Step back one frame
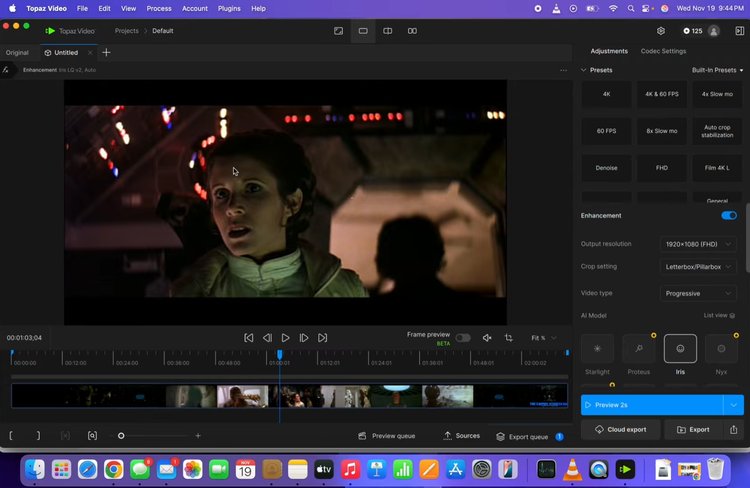 [x=267, y=338]
